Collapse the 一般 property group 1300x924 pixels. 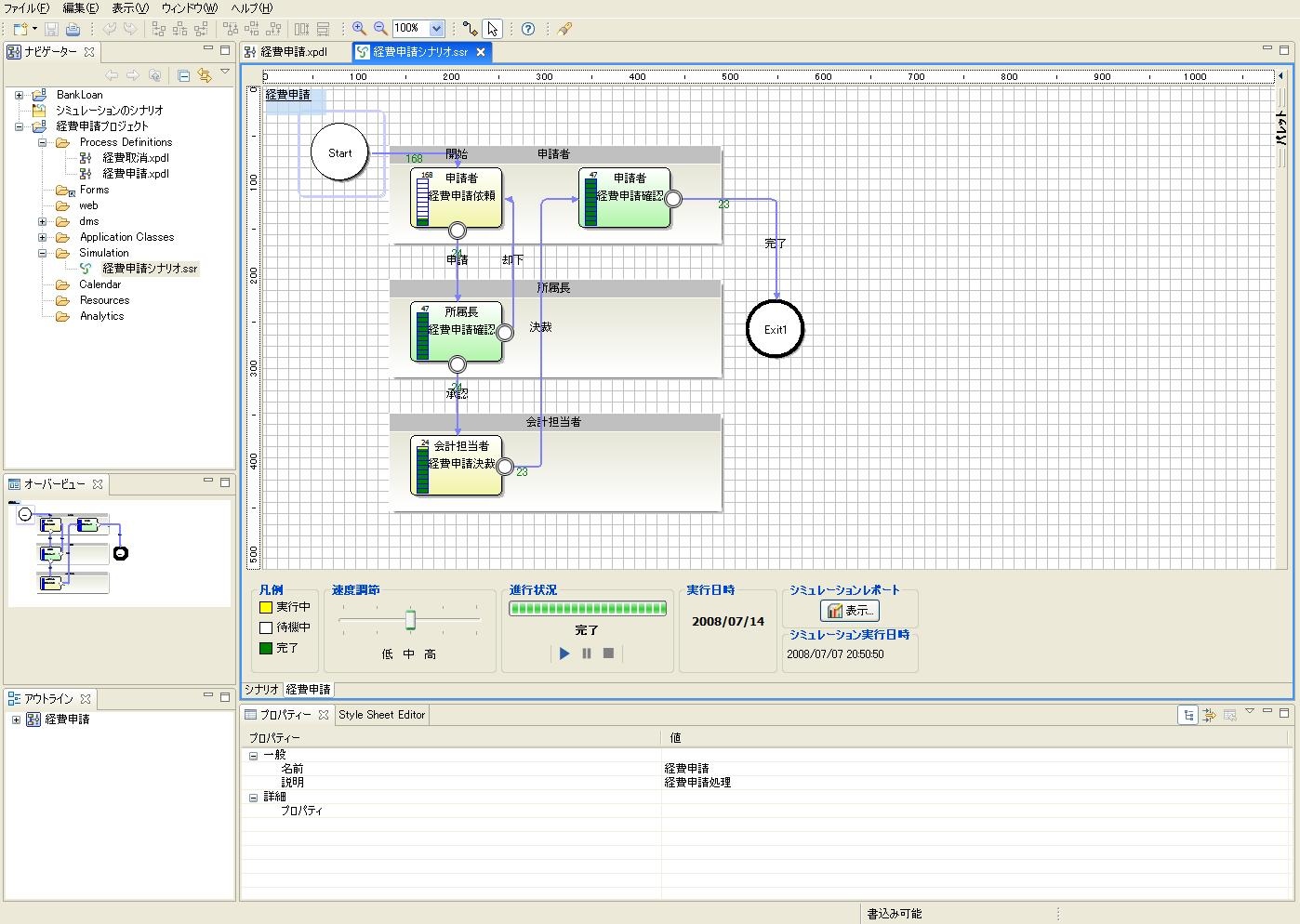click(x=253, y=756)
